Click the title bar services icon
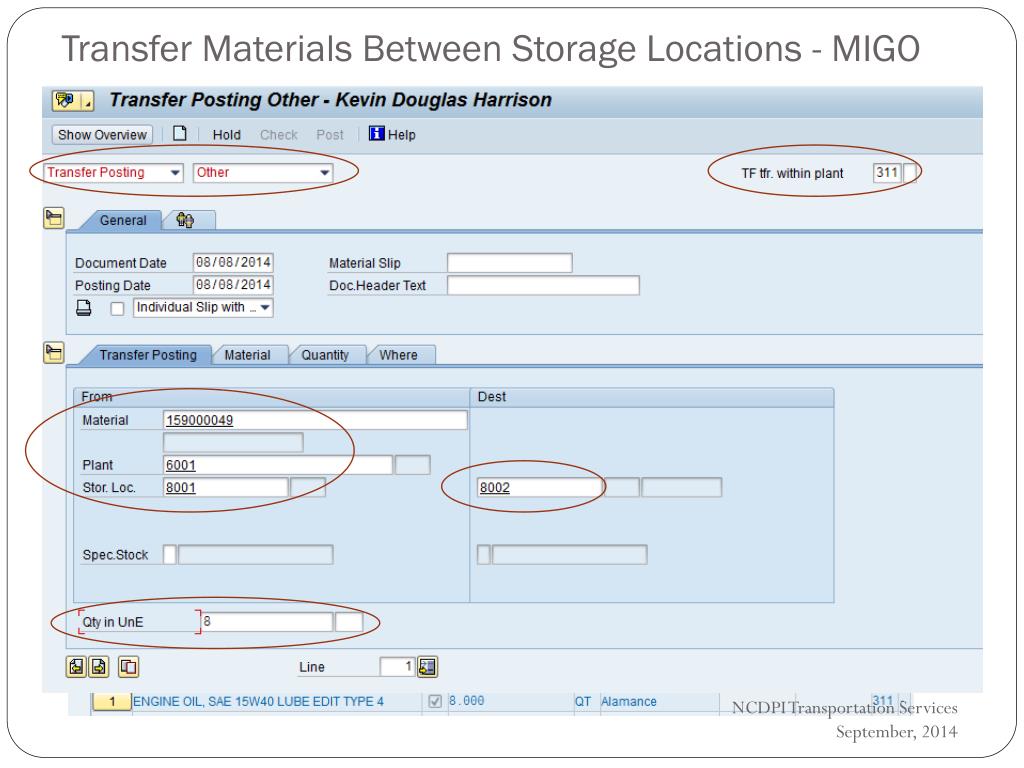The image size is (1024, 768). click(72, 101)
